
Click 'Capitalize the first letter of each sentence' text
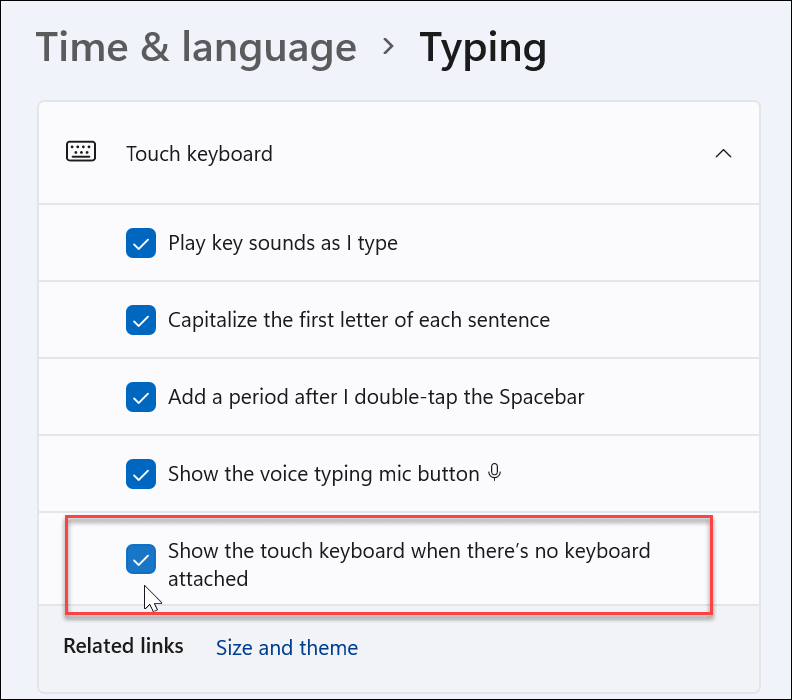click(359, 320)
